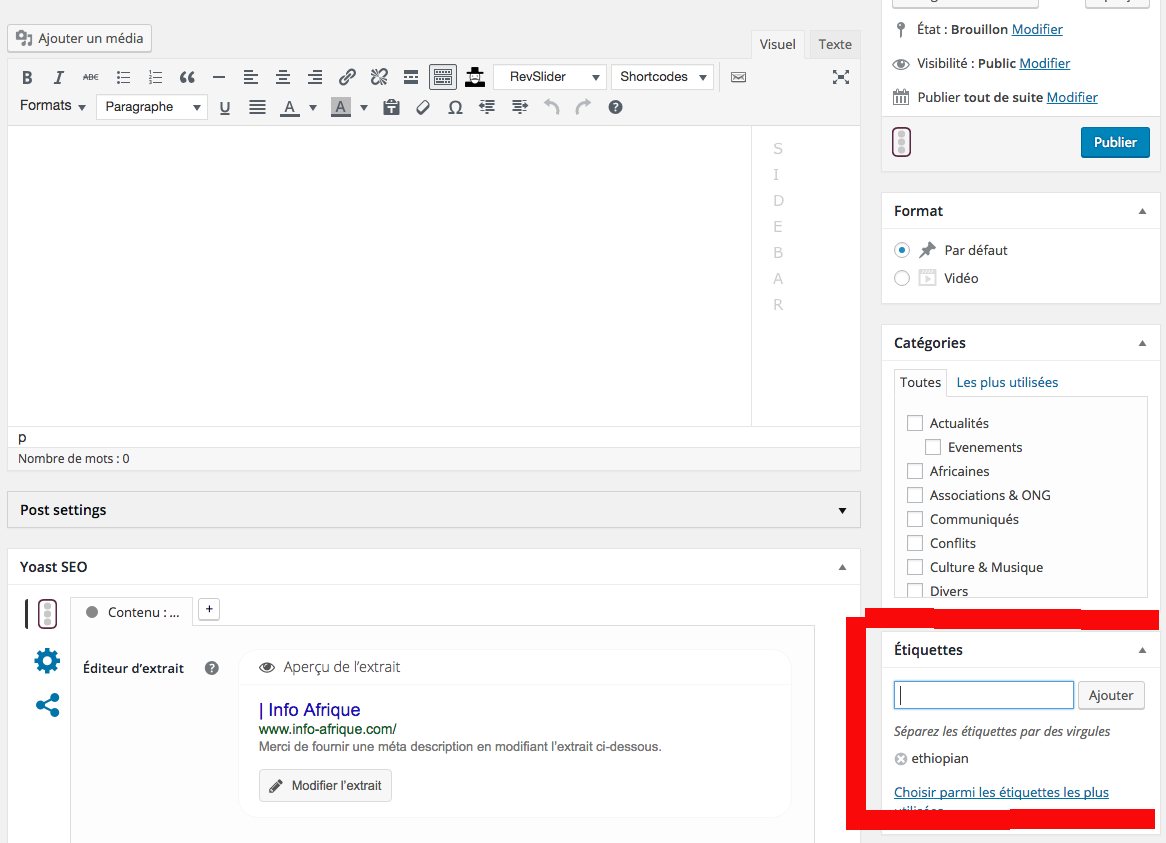Click the Publier button
Image resolution: width=1166 pixels, height=843 pixels.
point(1115,142)
